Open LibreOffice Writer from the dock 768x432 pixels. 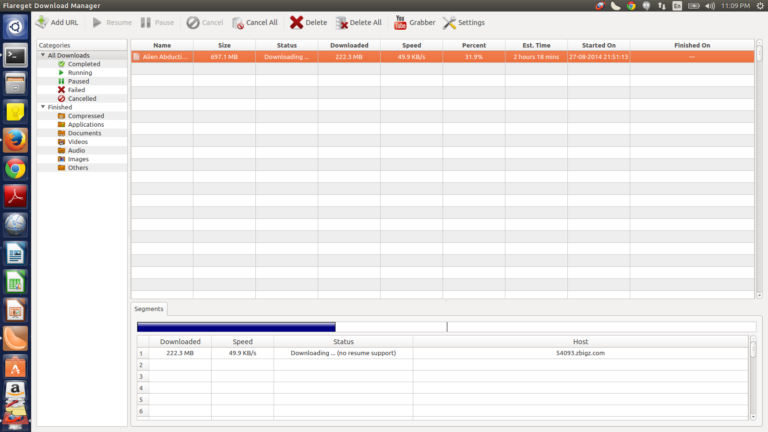point(15,254)
